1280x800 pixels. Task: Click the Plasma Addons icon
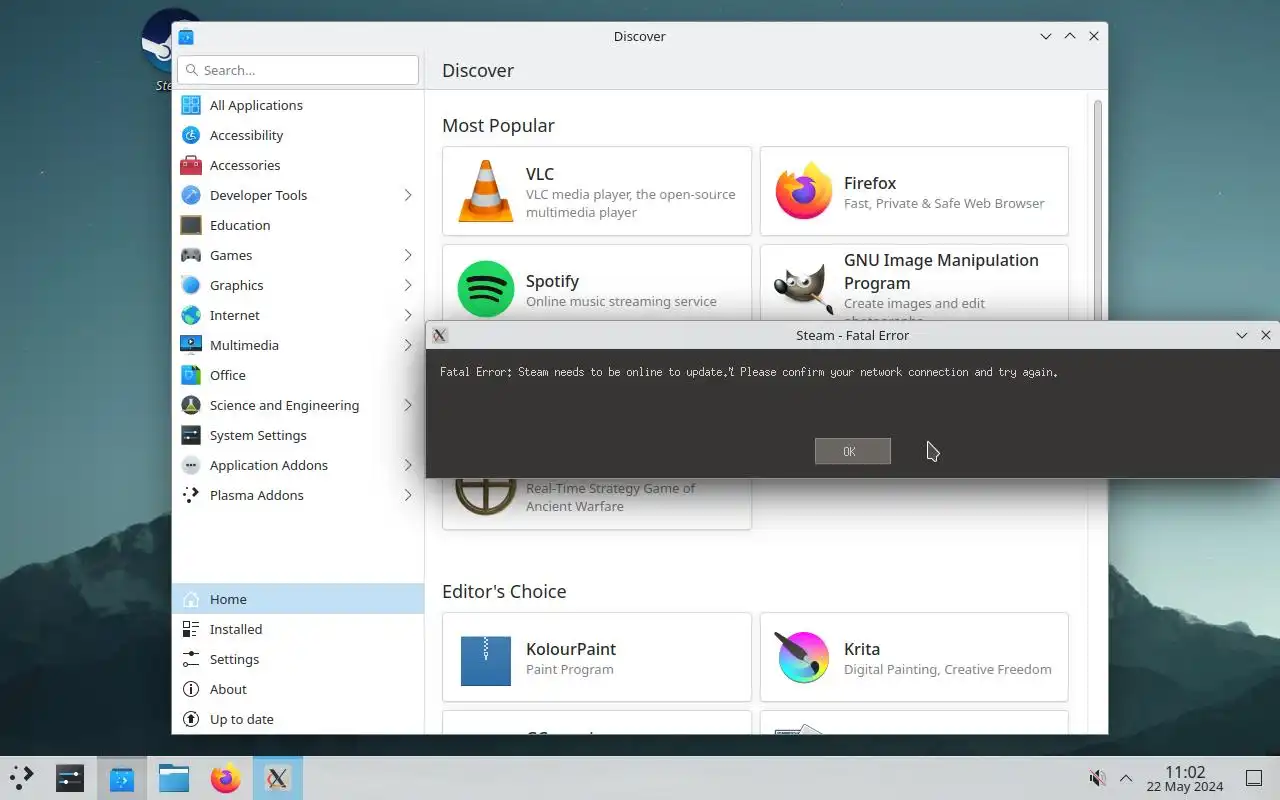[x=191, y=495]
